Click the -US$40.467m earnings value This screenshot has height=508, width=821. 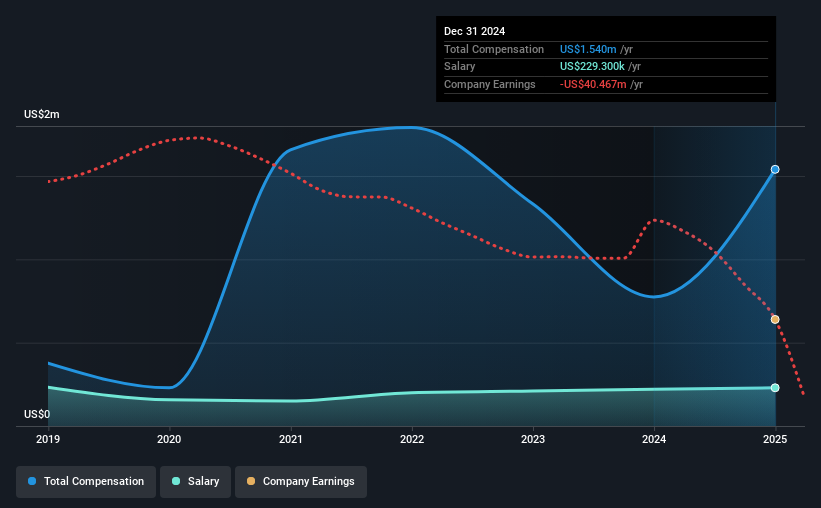[593, 84]
